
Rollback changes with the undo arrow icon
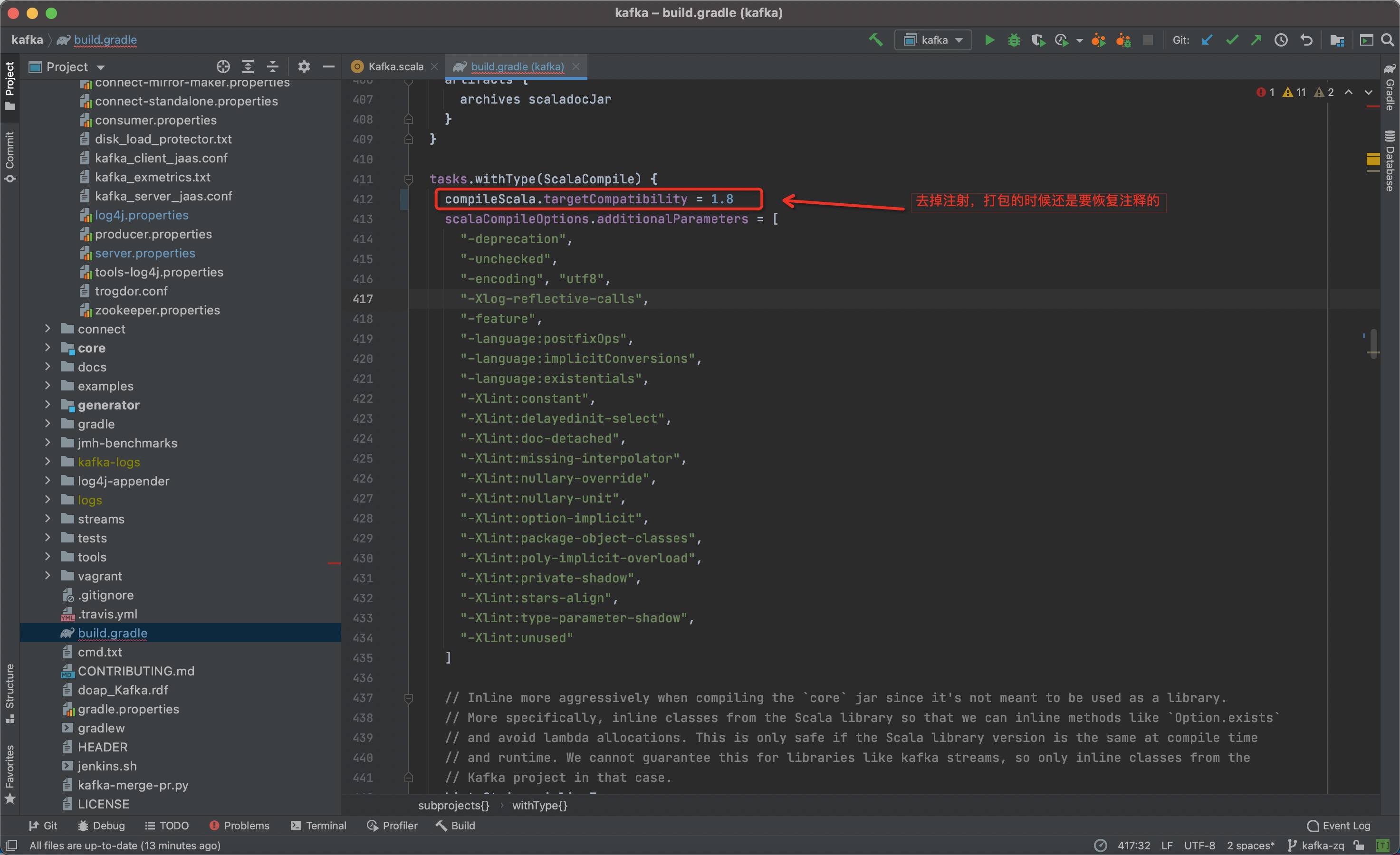coord(1307,40)
